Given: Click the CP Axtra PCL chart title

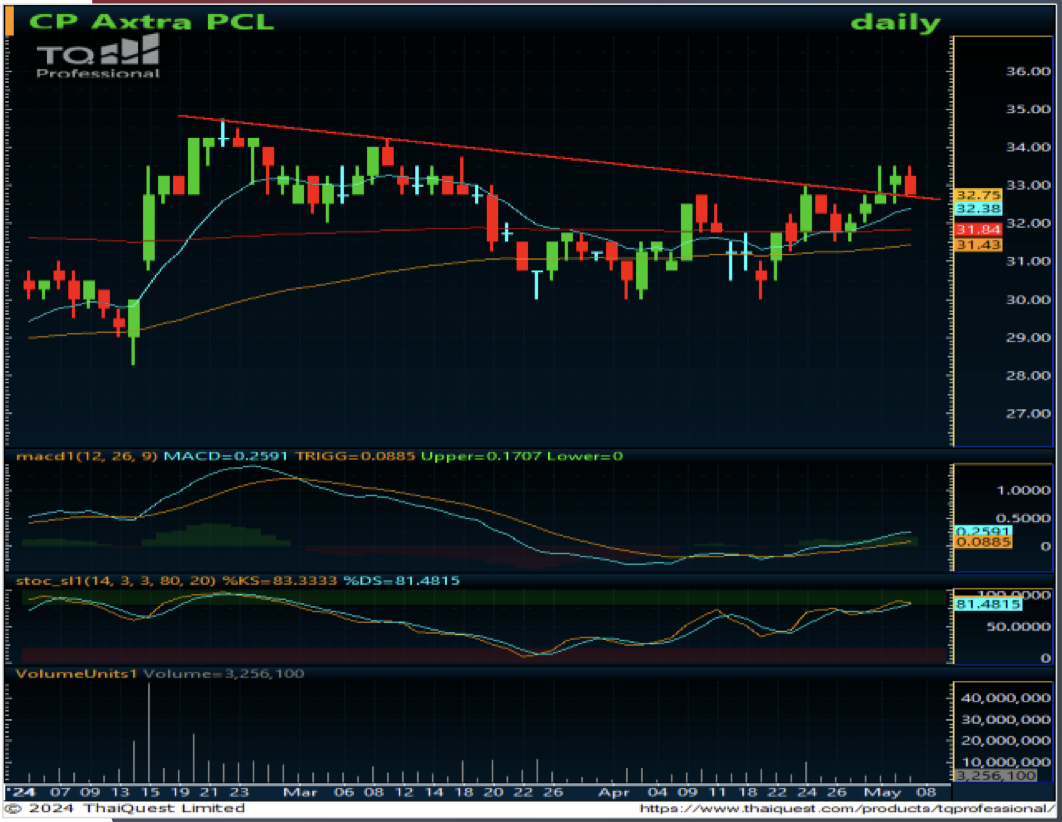Looking at the screenshot, I should [x=151, y=21].
